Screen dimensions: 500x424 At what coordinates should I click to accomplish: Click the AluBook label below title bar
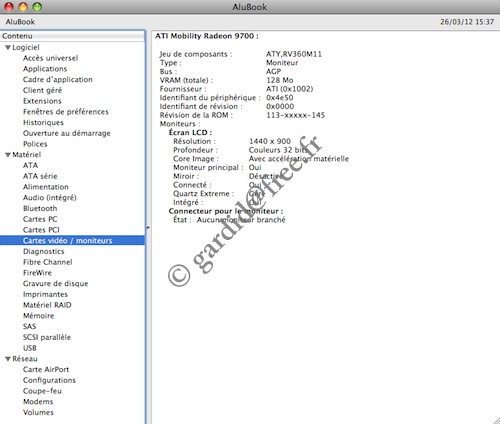20,22
